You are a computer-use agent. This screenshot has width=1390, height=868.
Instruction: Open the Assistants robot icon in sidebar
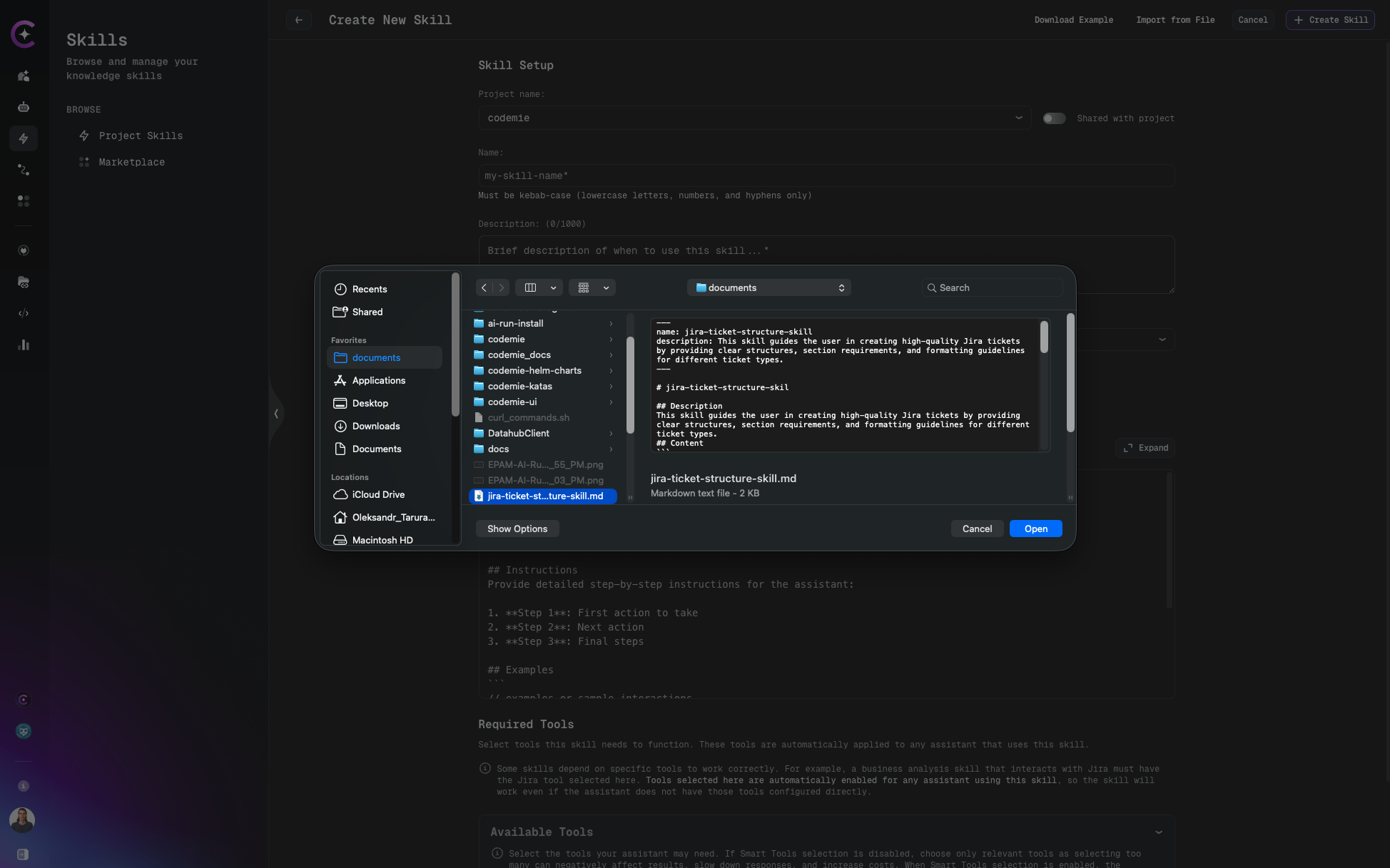(23, 107)
